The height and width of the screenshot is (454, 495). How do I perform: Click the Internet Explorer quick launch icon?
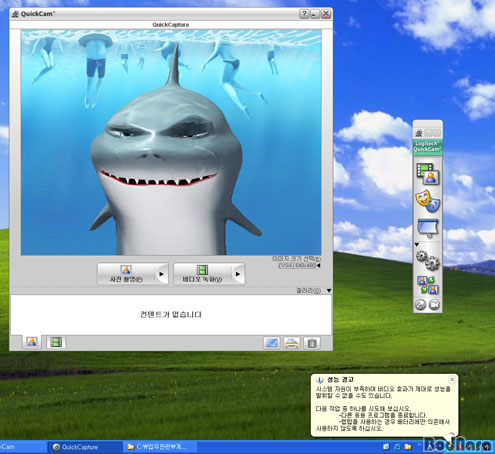[397, 446]
